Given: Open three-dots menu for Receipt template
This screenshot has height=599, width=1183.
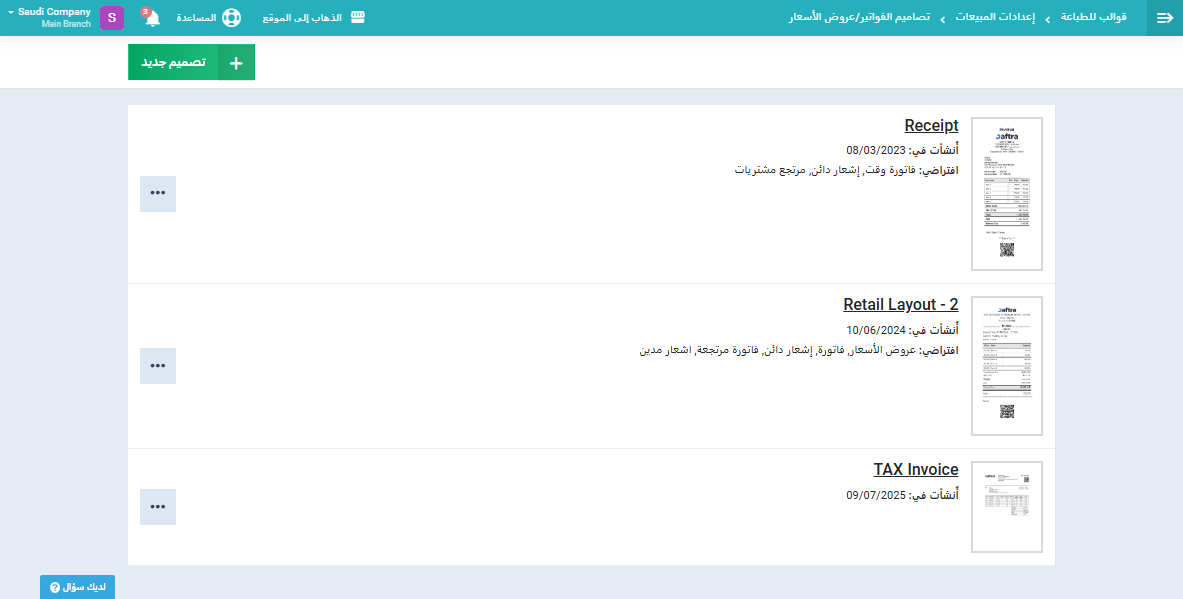Looking at the screenshot, I should pyautogui.click(x=158, y=193).
